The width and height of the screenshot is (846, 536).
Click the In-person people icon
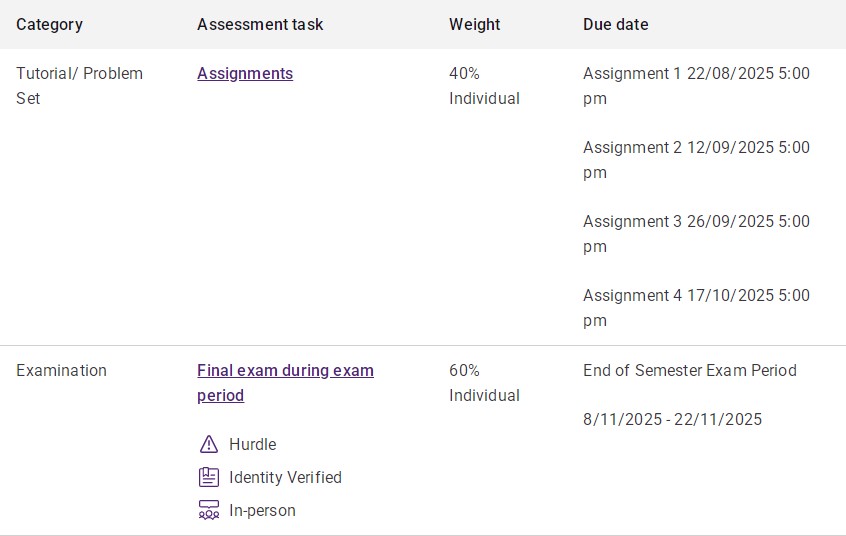click(209, 510)
